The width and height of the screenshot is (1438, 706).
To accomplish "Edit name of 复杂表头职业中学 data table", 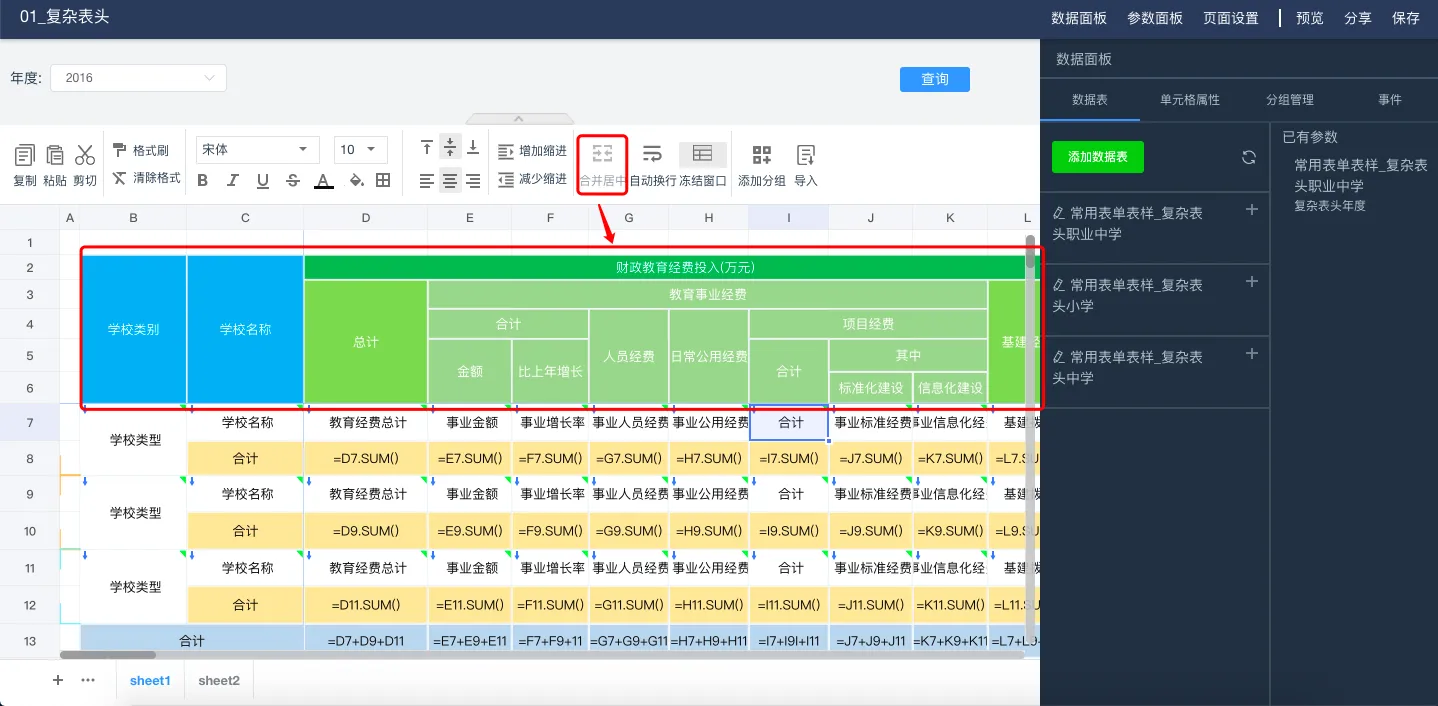I will point(1059,213).
